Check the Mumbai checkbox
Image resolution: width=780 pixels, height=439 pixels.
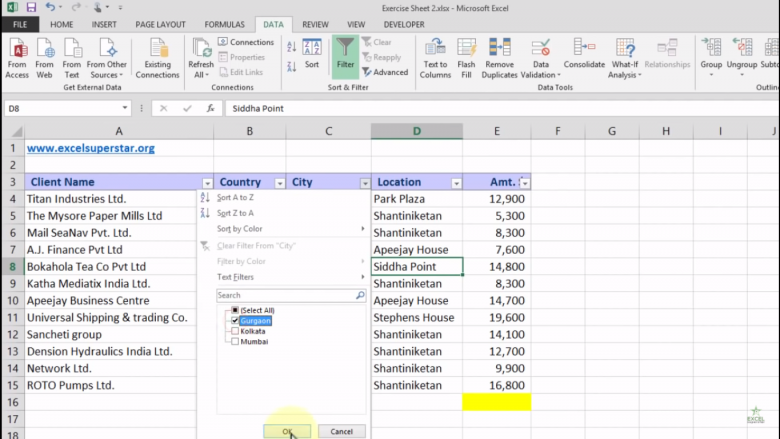click(x=235, y=342)
